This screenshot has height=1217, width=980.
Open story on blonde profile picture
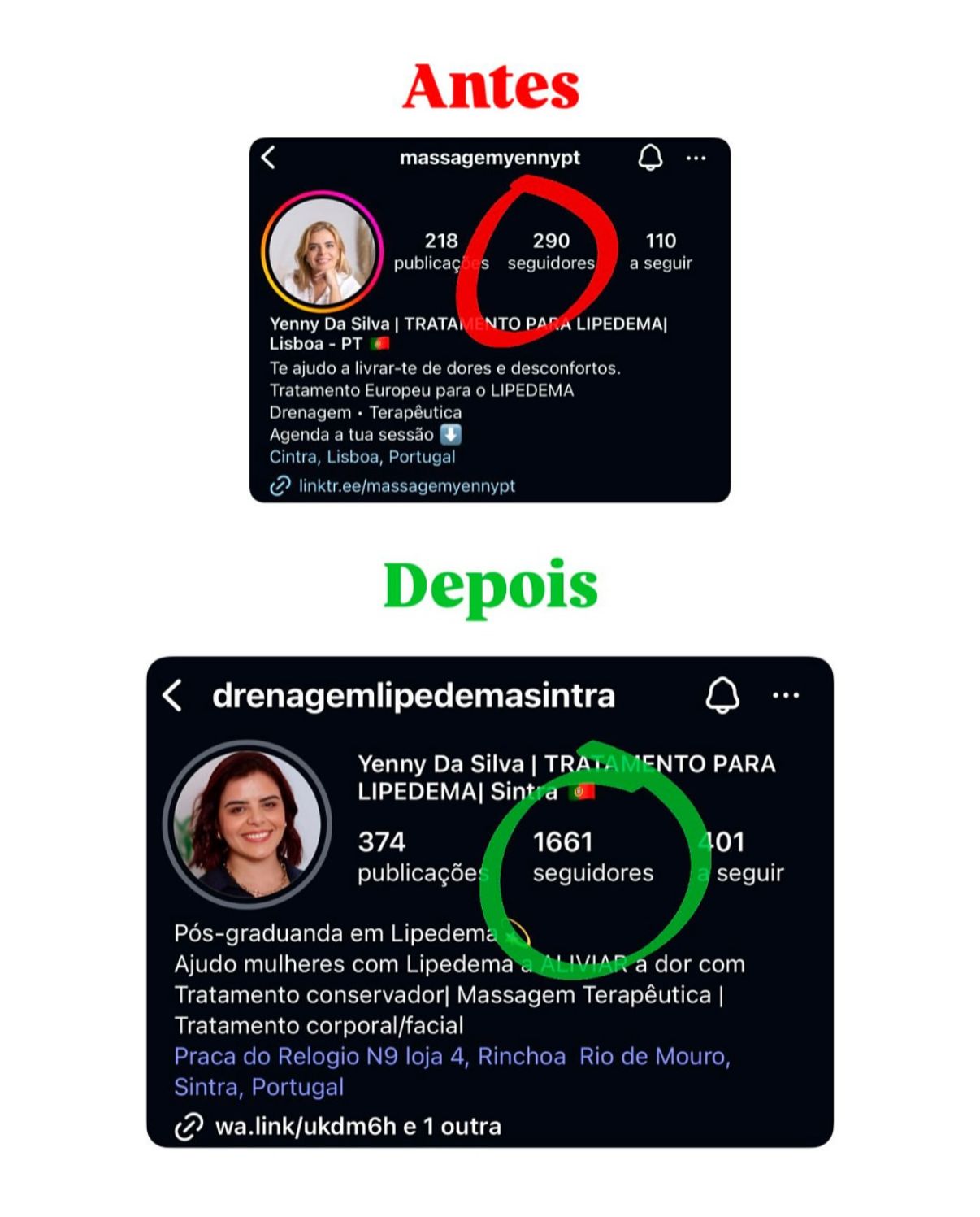pyautogui.click(x=322, y=251)
